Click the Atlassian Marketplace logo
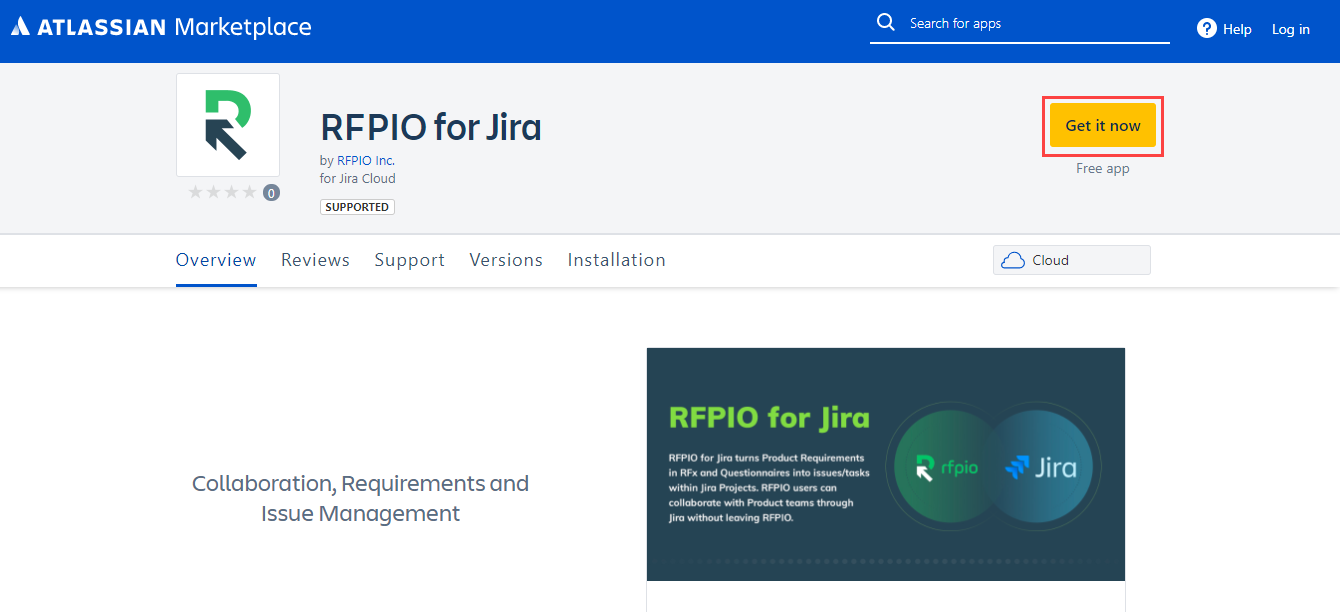 click(161, 27)
